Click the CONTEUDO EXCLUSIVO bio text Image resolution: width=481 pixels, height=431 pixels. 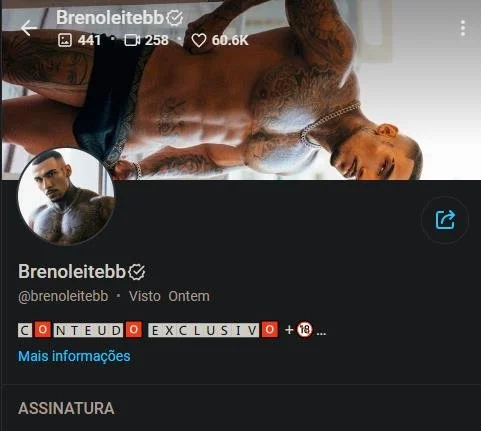[x=148, y=330]
